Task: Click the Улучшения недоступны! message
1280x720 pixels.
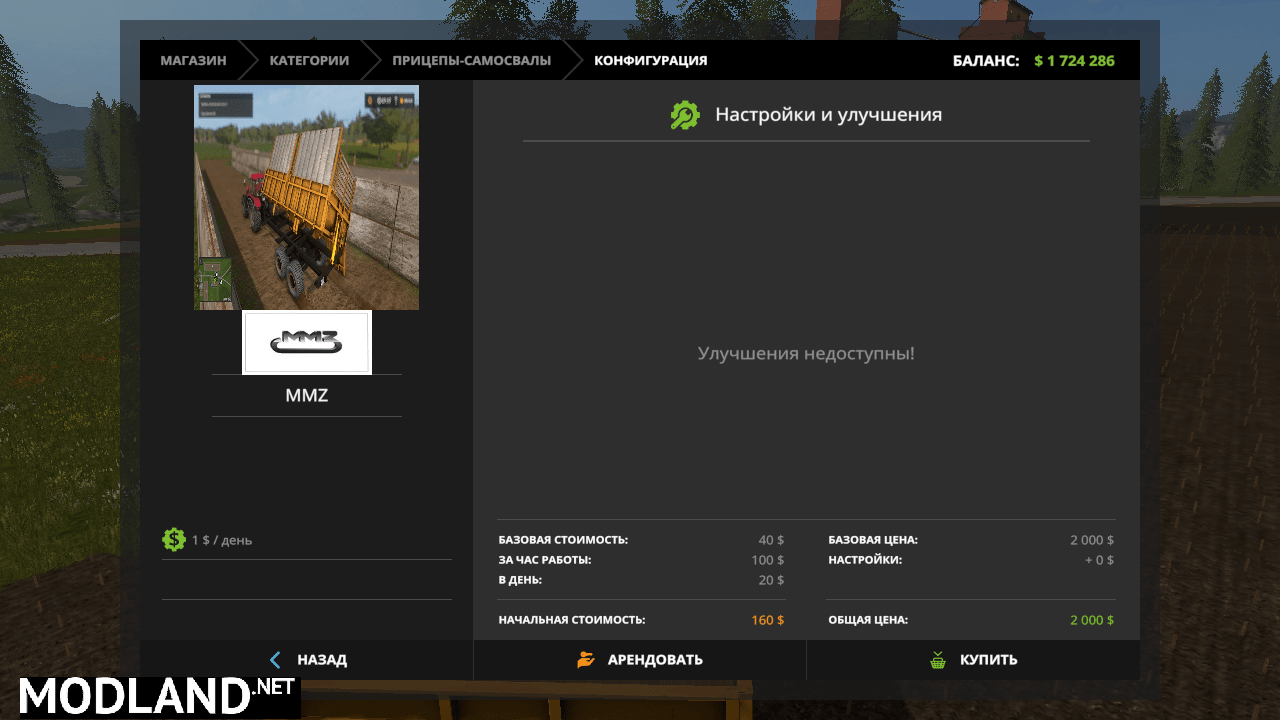Action: pyautogui.click(x=806, y=354)
